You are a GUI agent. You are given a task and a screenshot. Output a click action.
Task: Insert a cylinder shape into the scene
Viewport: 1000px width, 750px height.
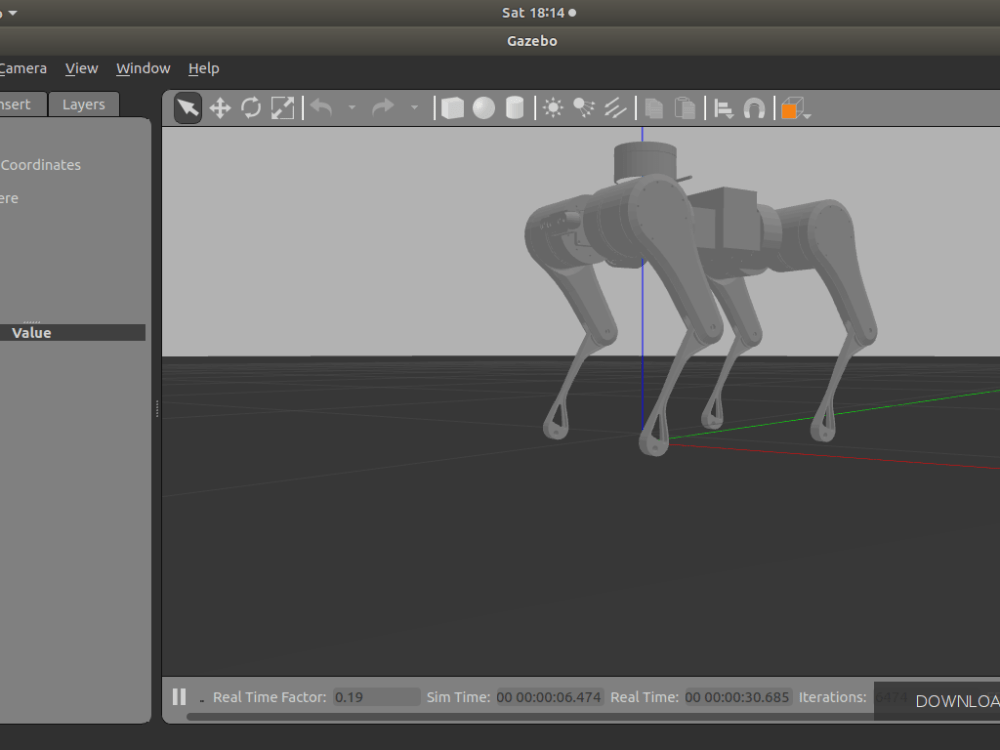(513, 107)
